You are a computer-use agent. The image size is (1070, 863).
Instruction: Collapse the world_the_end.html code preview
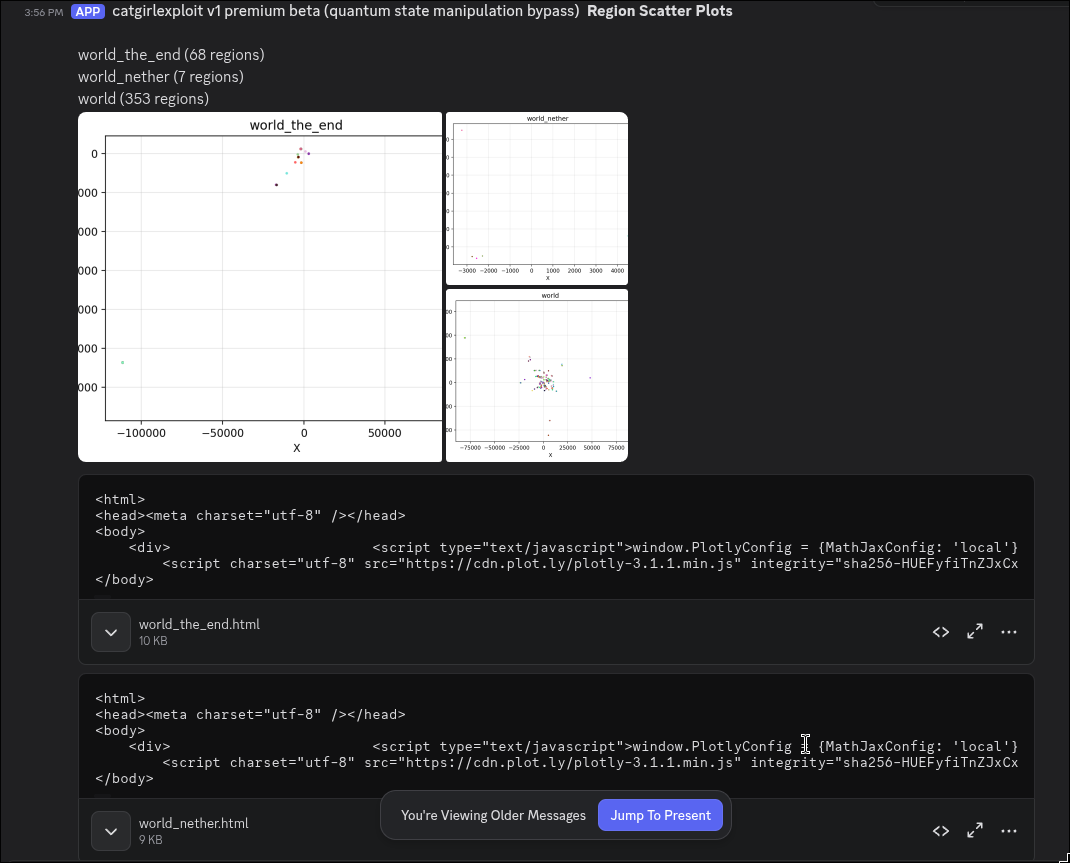111,632
